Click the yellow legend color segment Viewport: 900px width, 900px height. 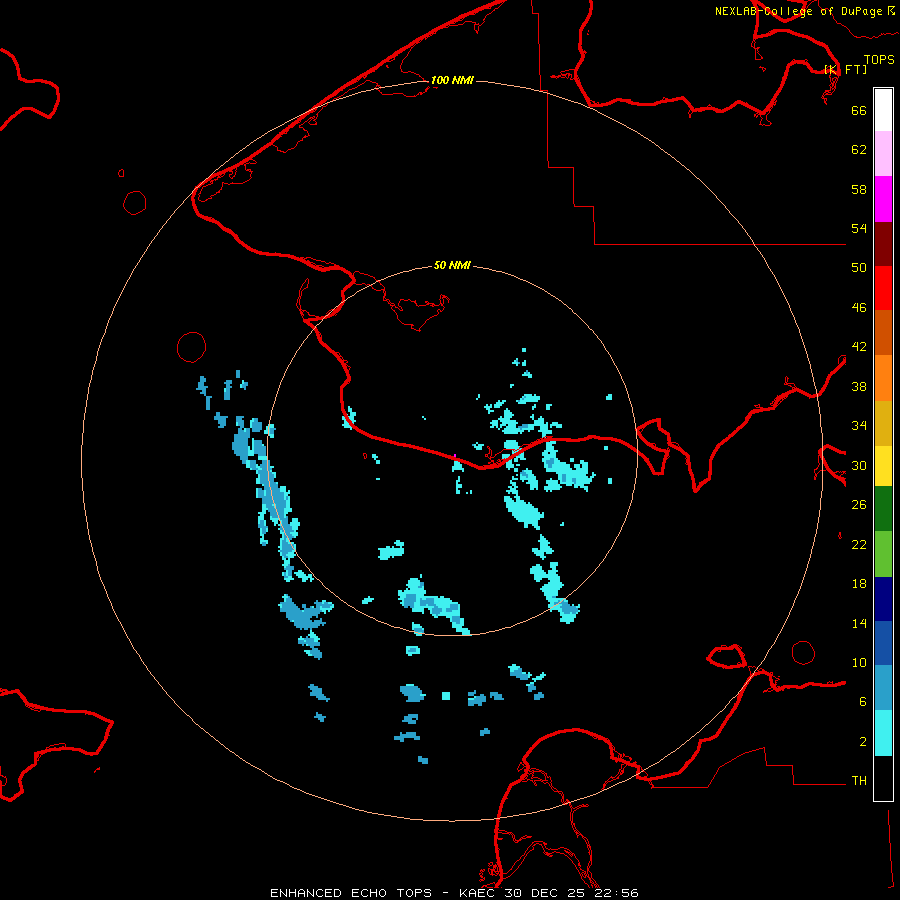tap(883, 466)
